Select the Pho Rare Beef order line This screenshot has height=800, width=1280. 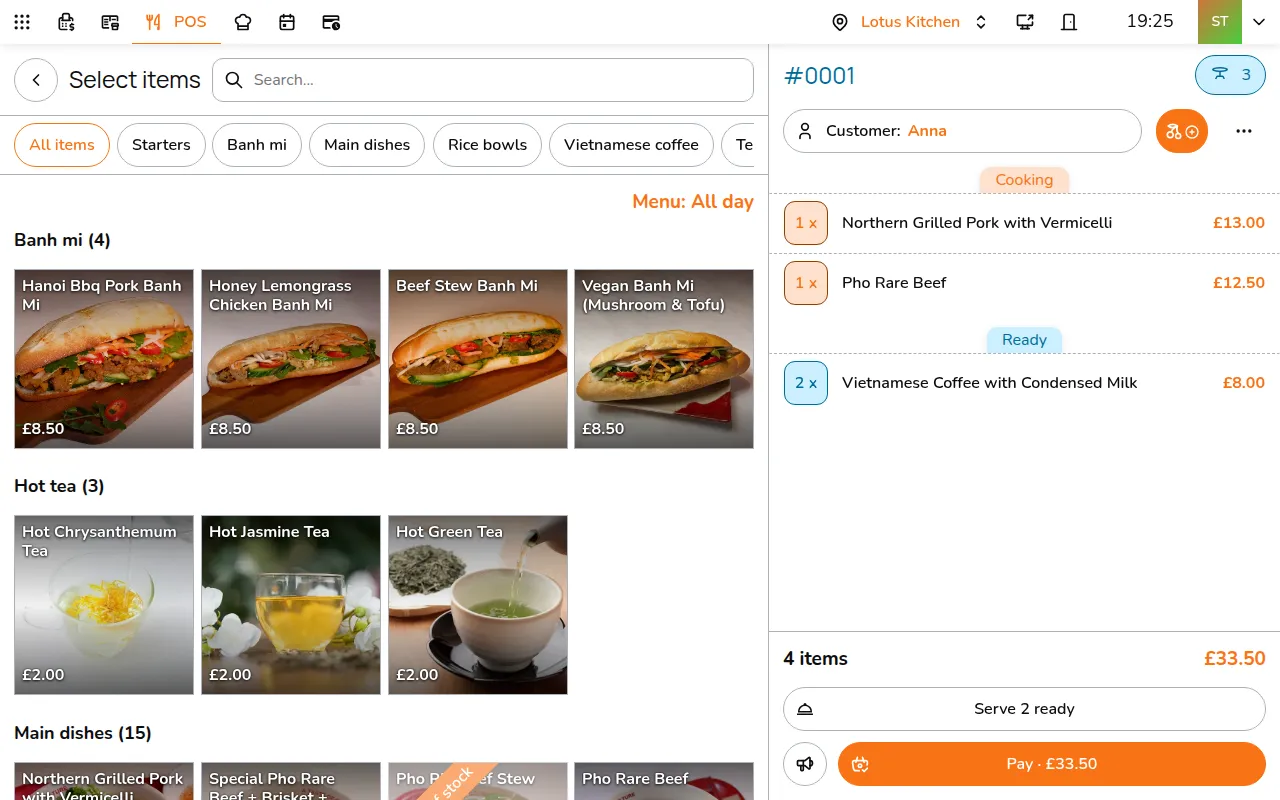1024,283
